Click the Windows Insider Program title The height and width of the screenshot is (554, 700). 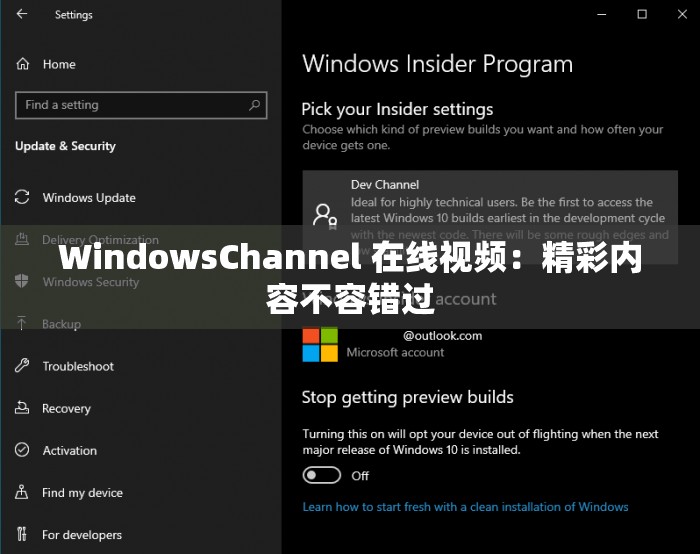click(438, 64)
